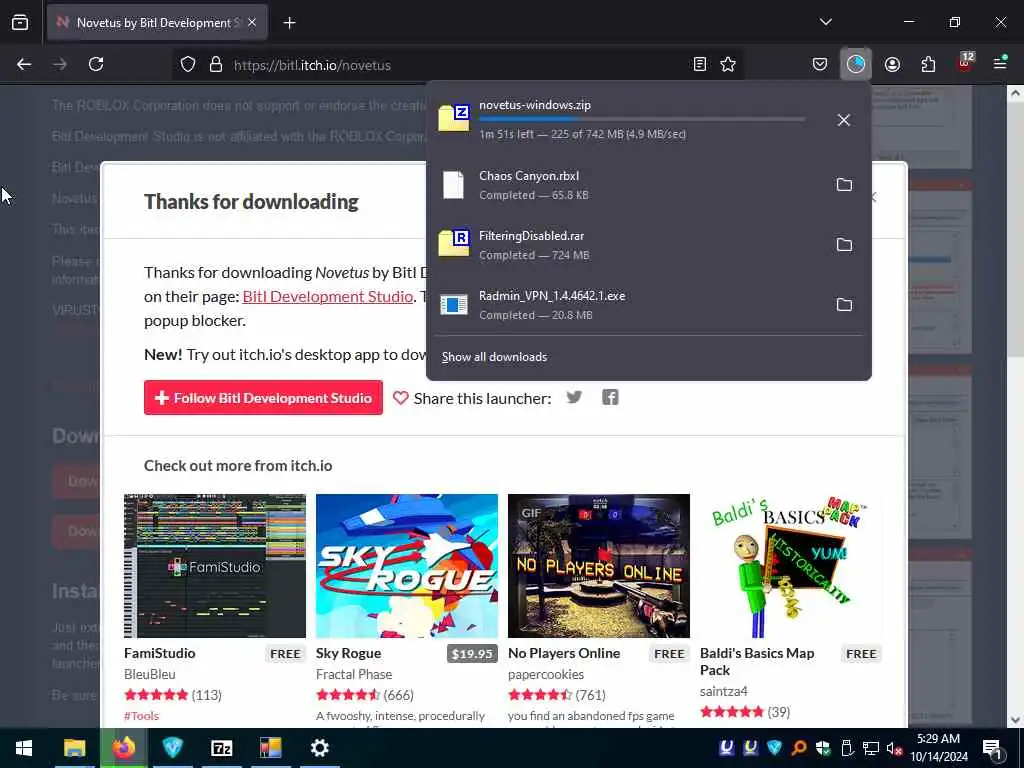Screen dimensions: 1024x768
Task: Click the #Tools tag
Action: click(x=141, y=716)
